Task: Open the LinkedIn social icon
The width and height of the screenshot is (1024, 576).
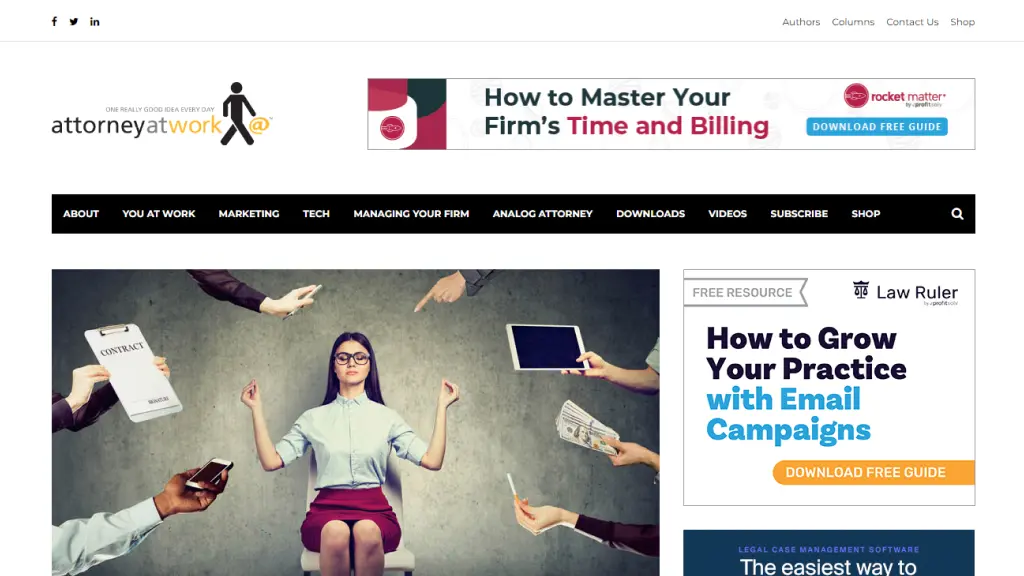Action: tap(95, 22)
